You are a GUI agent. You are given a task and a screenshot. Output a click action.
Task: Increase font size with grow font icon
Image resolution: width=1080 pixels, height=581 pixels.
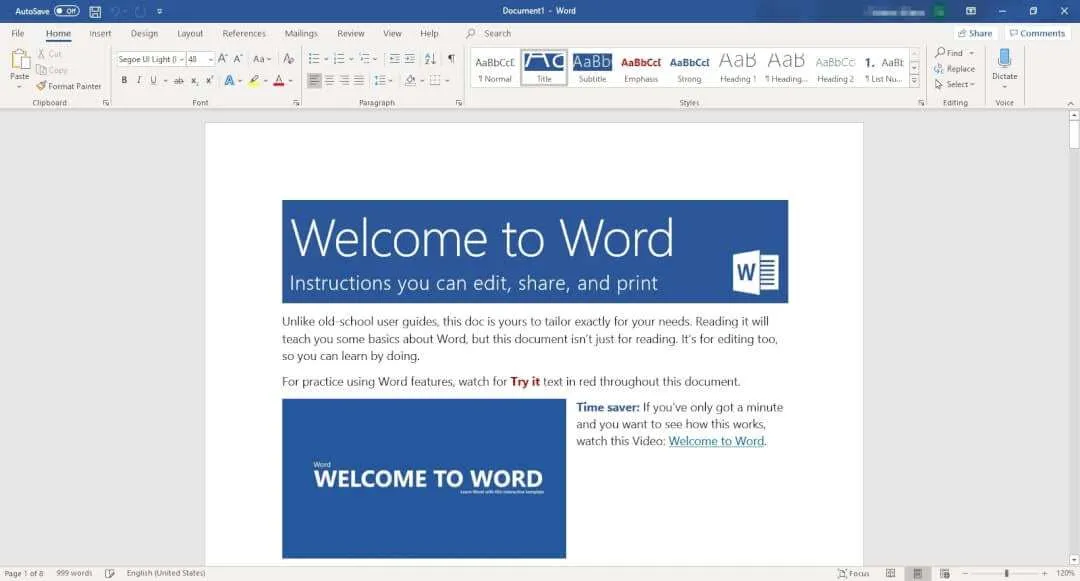click(x=222, y=59)
